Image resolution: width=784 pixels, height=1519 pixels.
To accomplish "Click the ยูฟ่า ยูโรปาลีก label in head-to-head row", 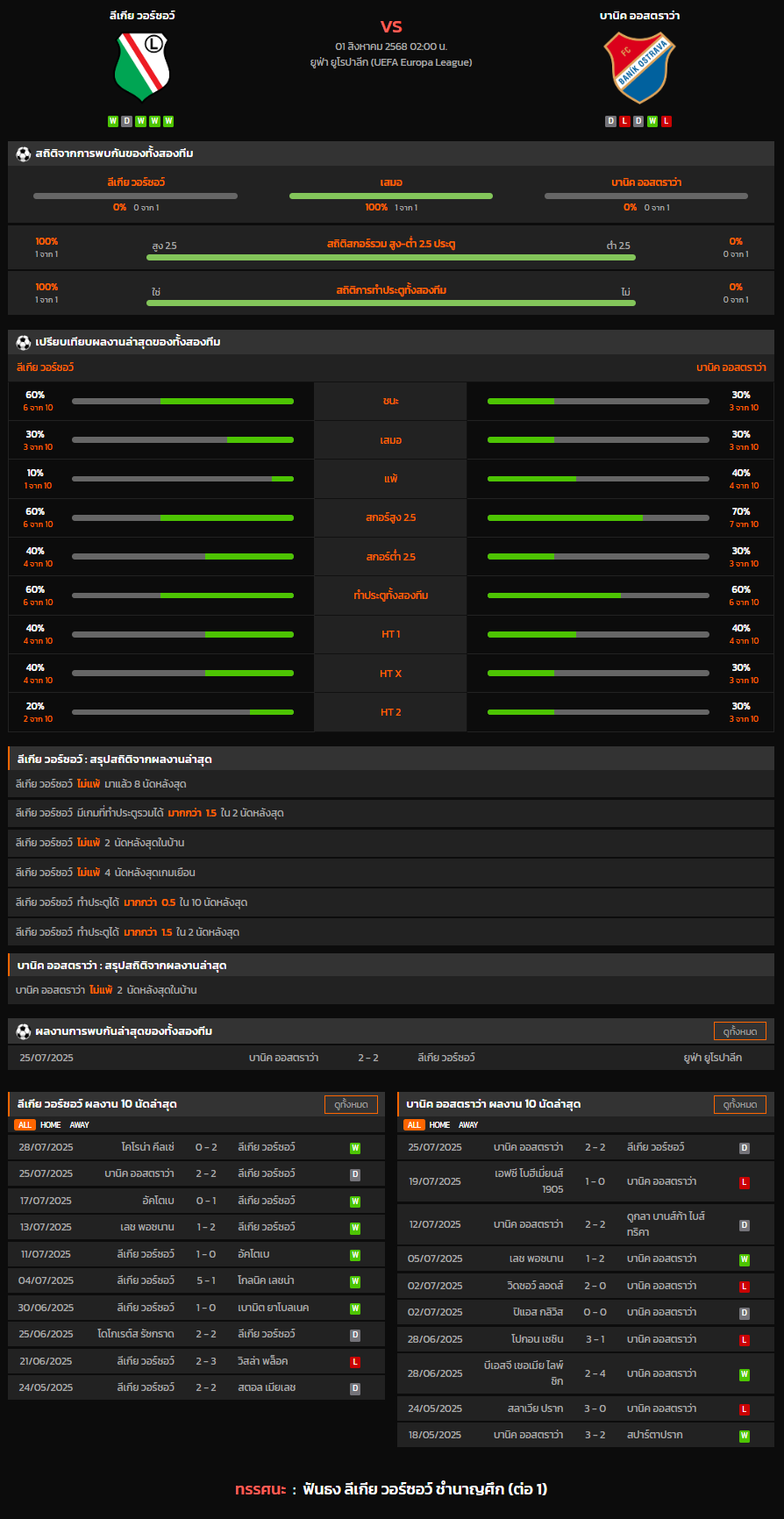I will tap(713, 1059).
